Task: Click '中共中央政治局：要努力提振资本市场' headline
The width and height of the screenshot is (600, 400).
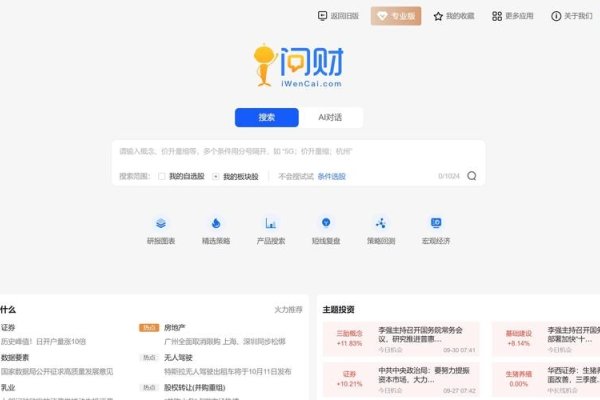Action: pos(424,375)
